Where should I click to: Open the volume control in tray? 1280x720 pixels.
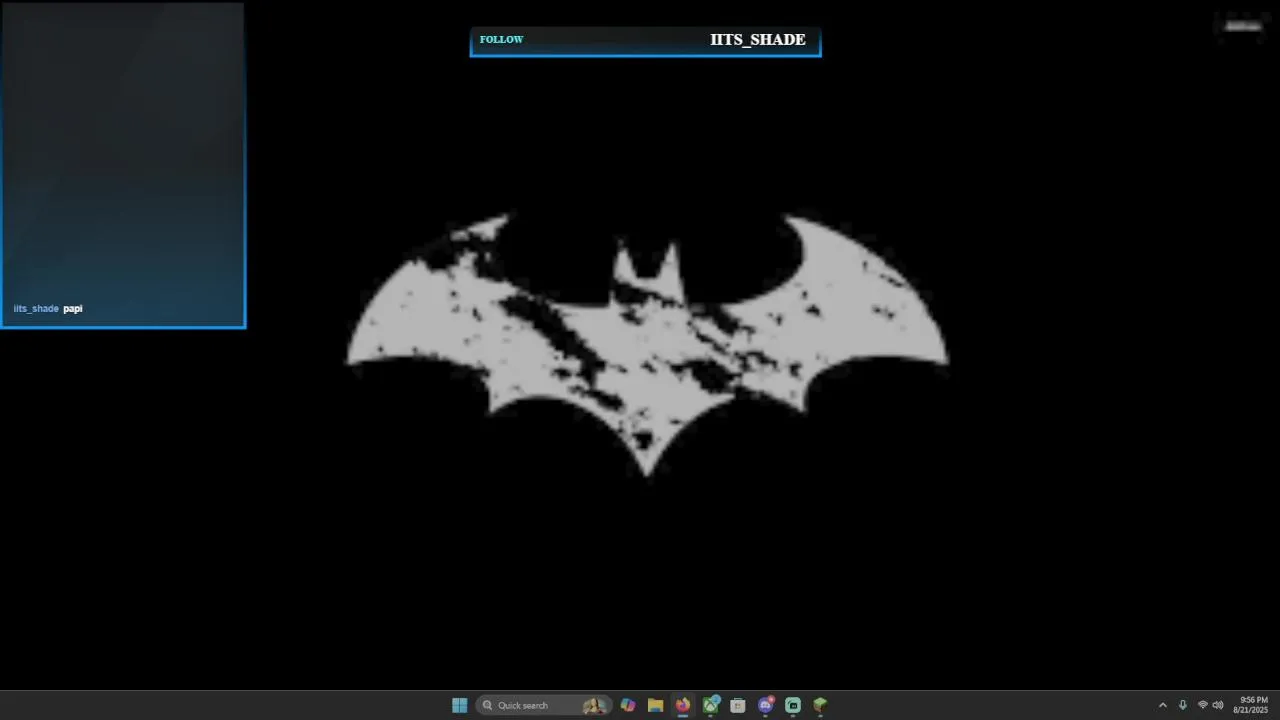pyautogui.click(x=1218, y=705)
